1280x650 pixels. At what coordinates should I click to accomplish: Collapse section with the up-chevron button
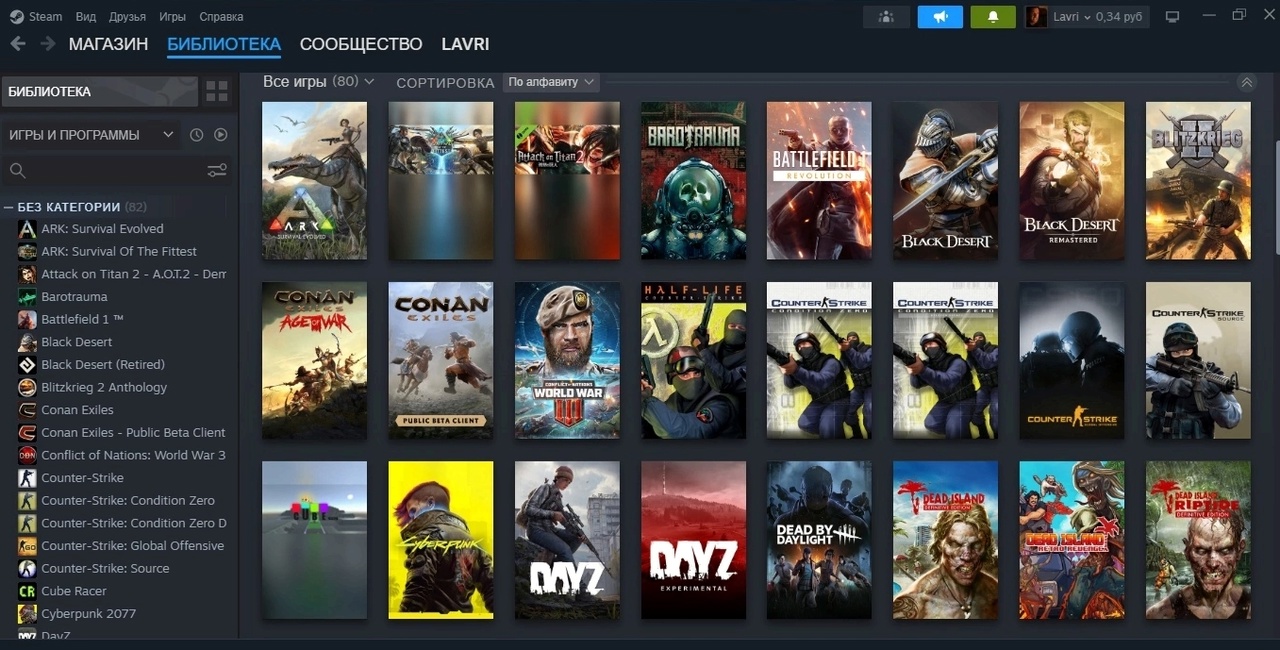(x=1246, y=83)
